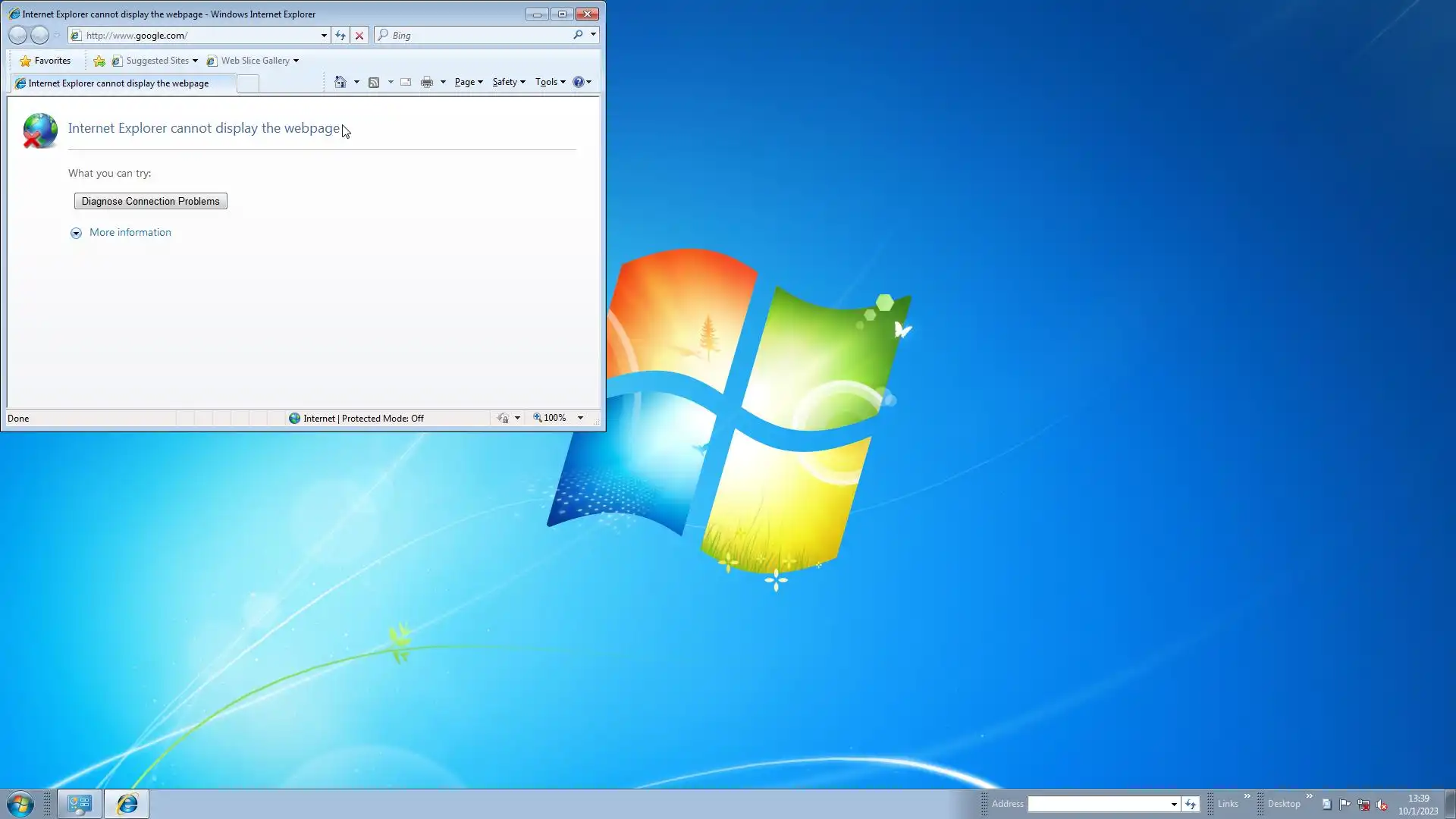This screenshot has height=819, width=1456.
Task: Click the Print icon in command bar
Action: click(427, 82)
